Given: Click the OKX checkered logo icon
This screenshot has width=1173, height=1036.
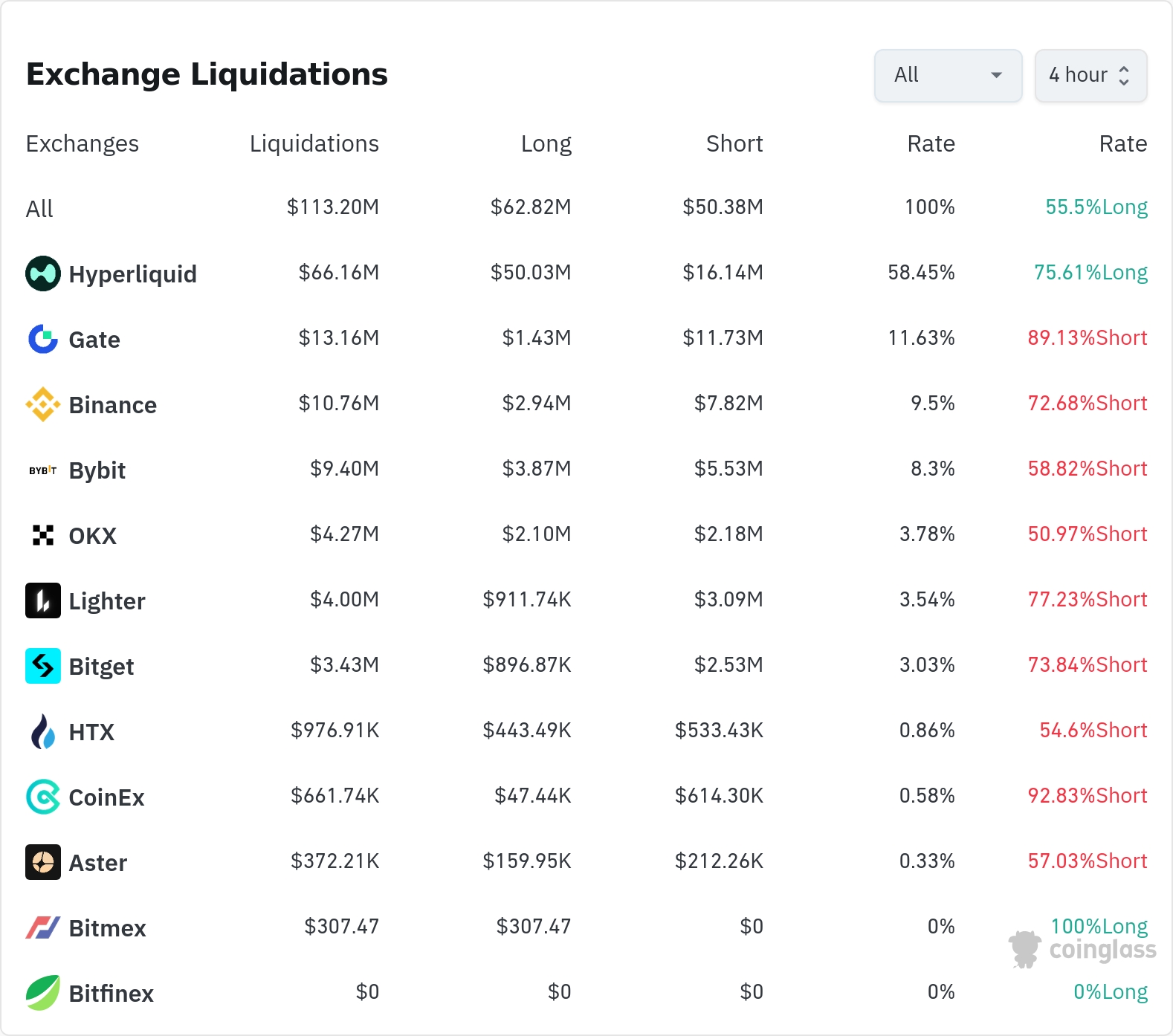Looking at the screenshot, I should (x=43, y=535).
